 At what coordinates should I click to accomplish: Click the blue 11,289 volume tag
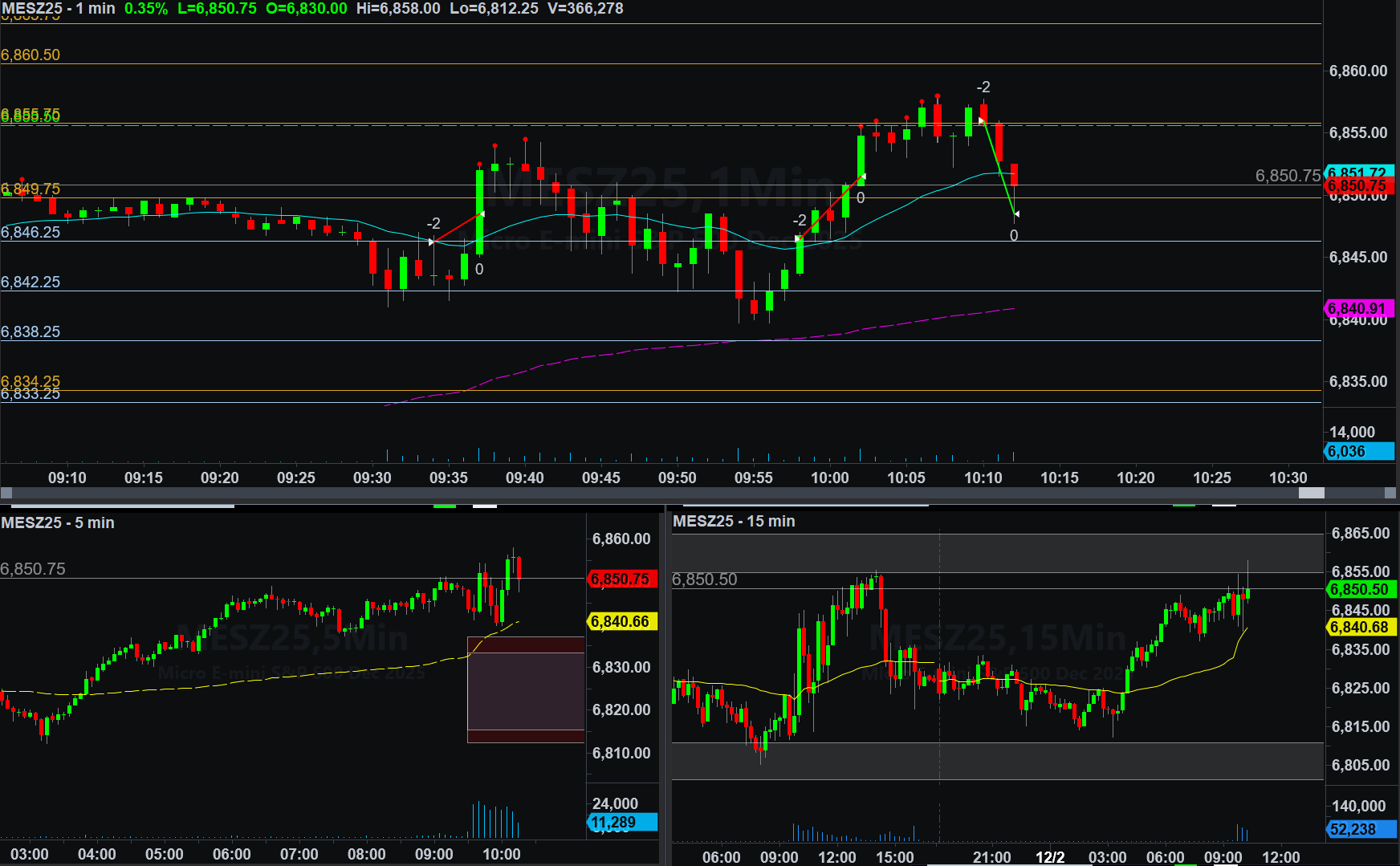tap(621, 823)
